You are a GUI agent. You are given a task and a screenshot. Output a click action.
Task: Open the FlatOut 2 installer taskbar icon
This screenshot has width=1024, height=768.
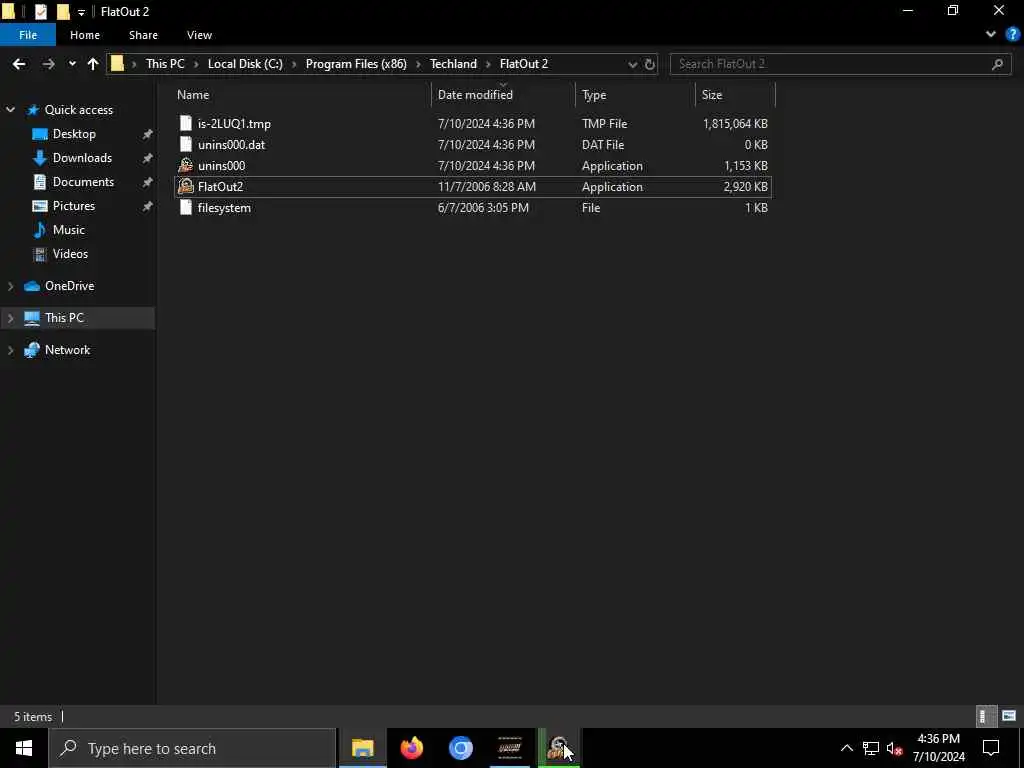pos(559,748)
